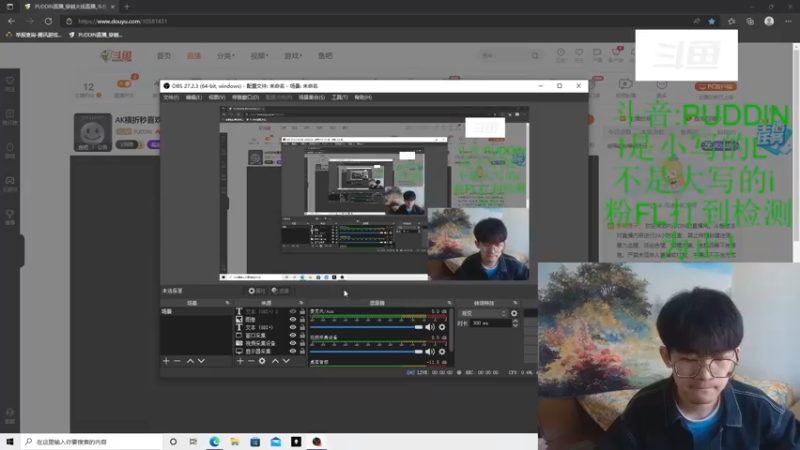The width and height of the screenshot is (800, 450).
Task: Lock the image source
Action: (x=302, y=319)
